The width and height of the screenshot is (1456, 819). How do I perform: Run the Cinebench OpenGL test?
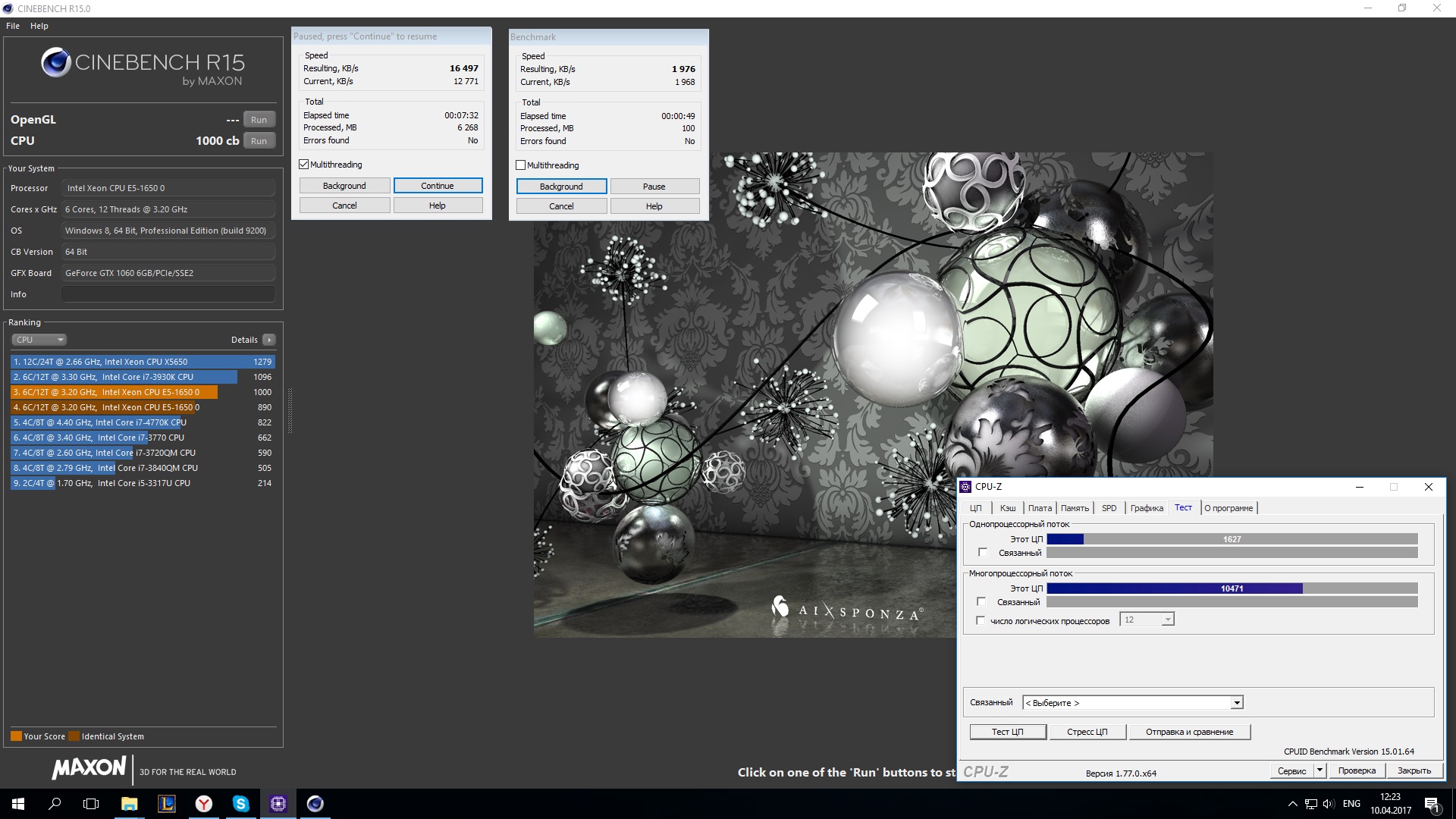click(x=259, y=120)
